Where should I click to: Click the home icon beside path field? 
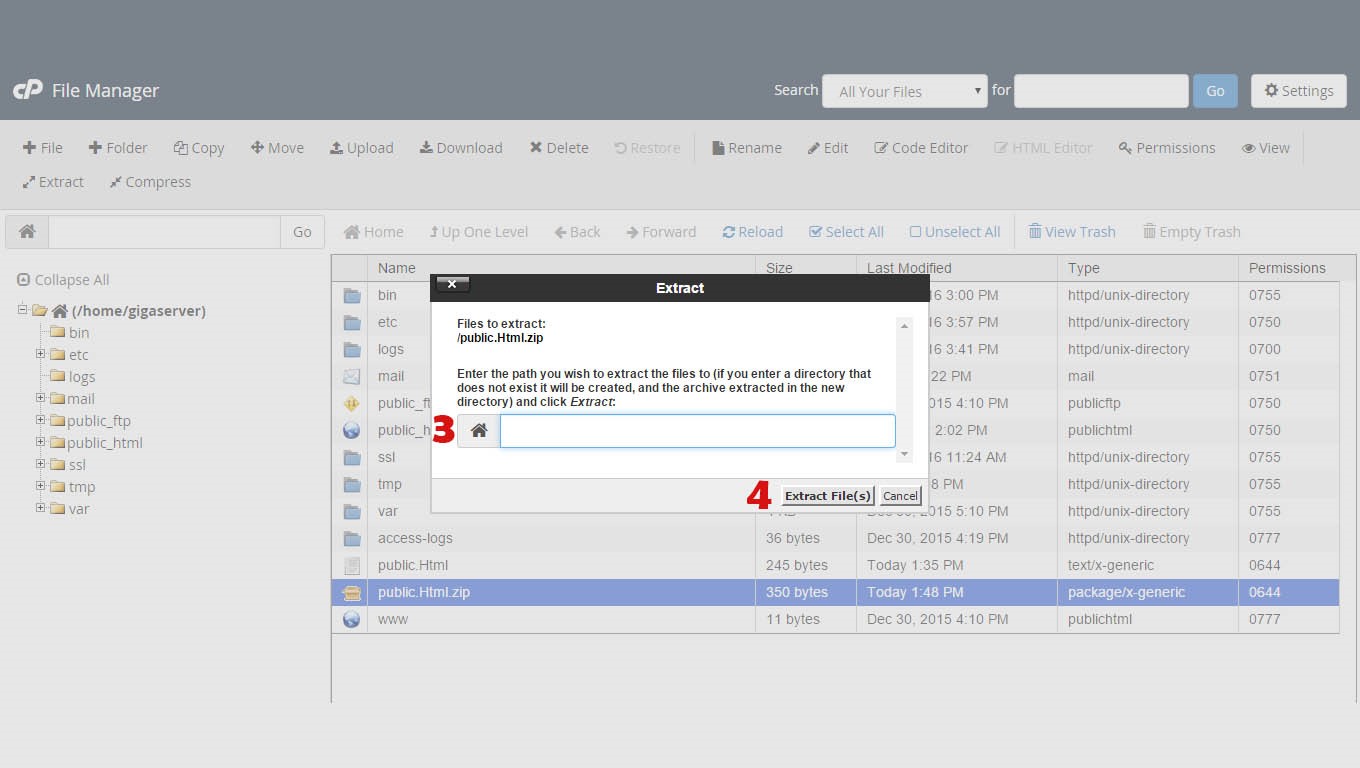pyautogui.click(x=27, y=232)
